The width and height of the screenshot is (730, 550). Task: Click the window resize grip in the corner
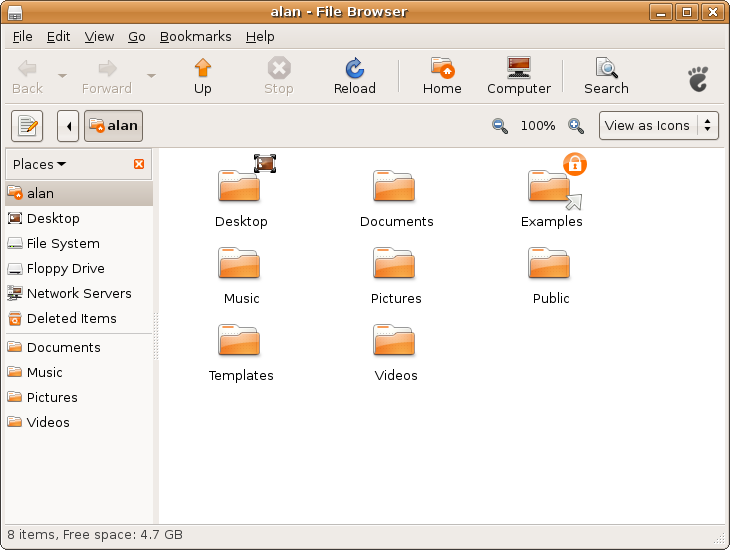tap(719, 538)
